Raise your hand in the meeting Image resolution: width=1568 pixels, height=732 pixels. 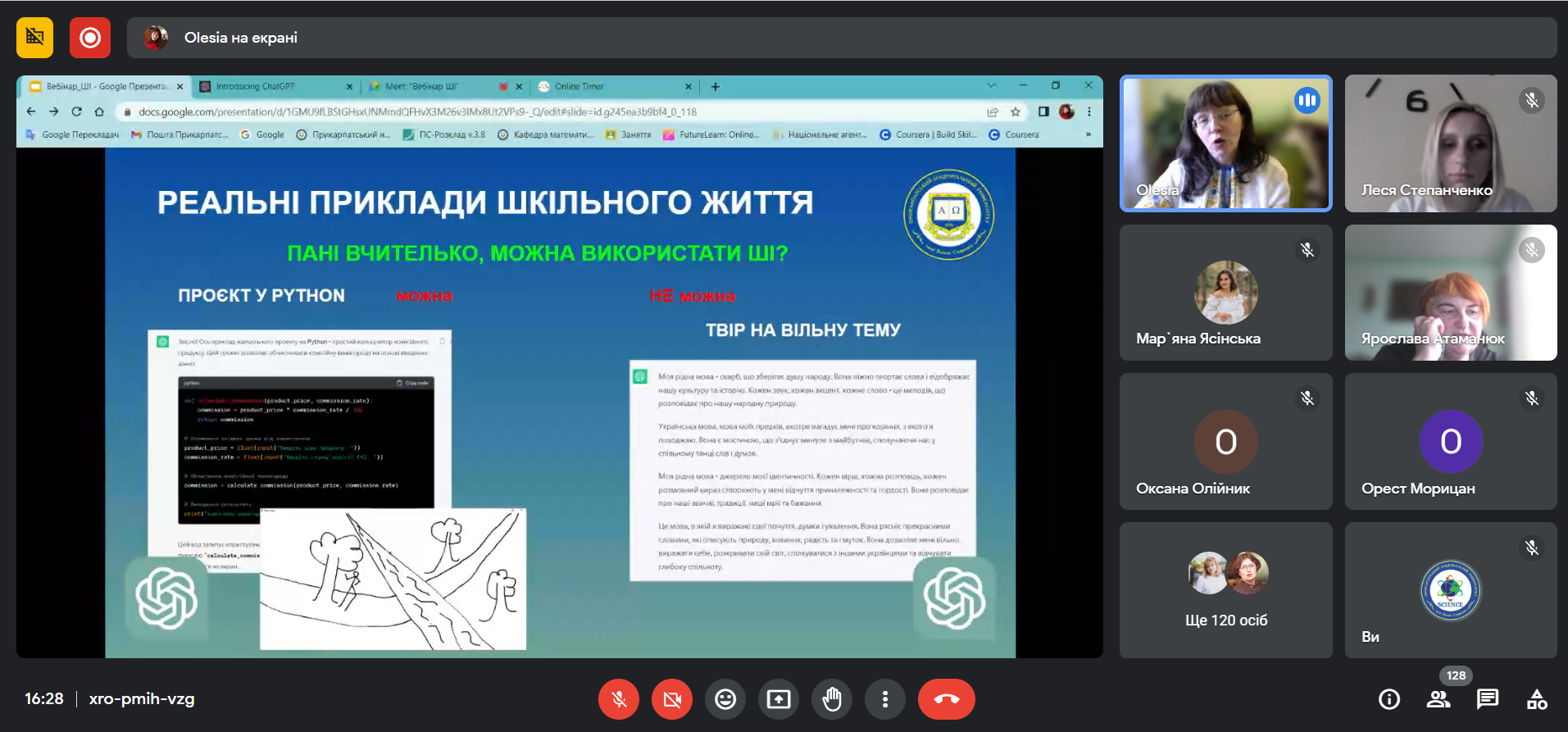[x=832, y=699]
